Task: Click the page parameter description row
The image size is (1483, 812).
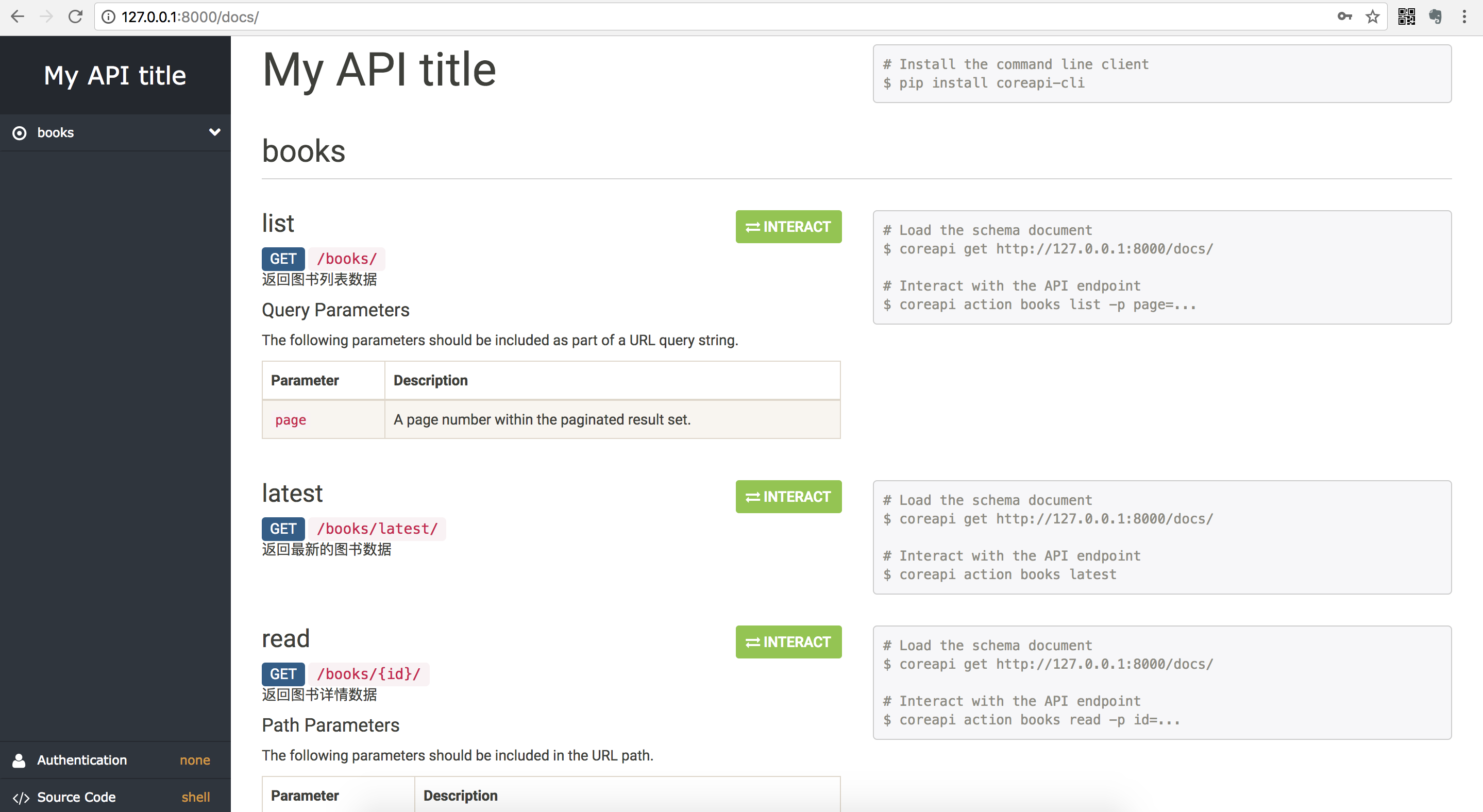Action: [x=550, y=419]
